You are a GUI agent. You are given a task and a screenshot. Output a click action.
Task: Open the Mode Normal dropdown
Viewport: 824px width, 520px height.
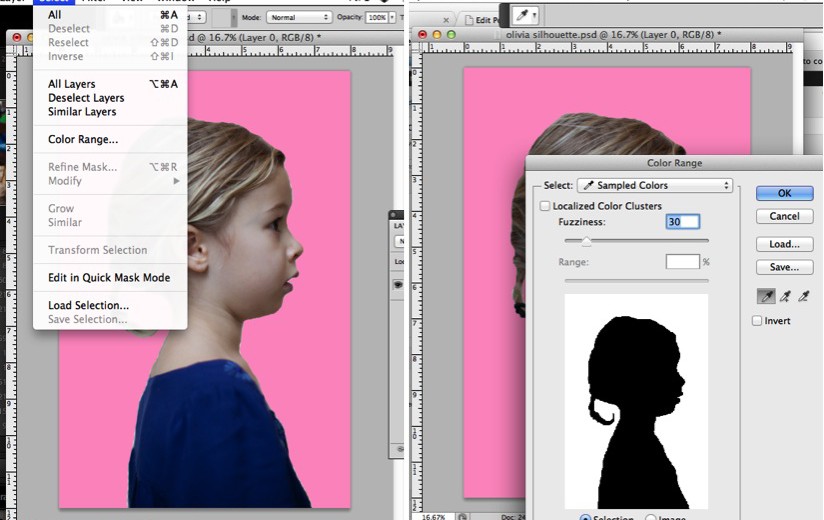[x=299, y=17]
